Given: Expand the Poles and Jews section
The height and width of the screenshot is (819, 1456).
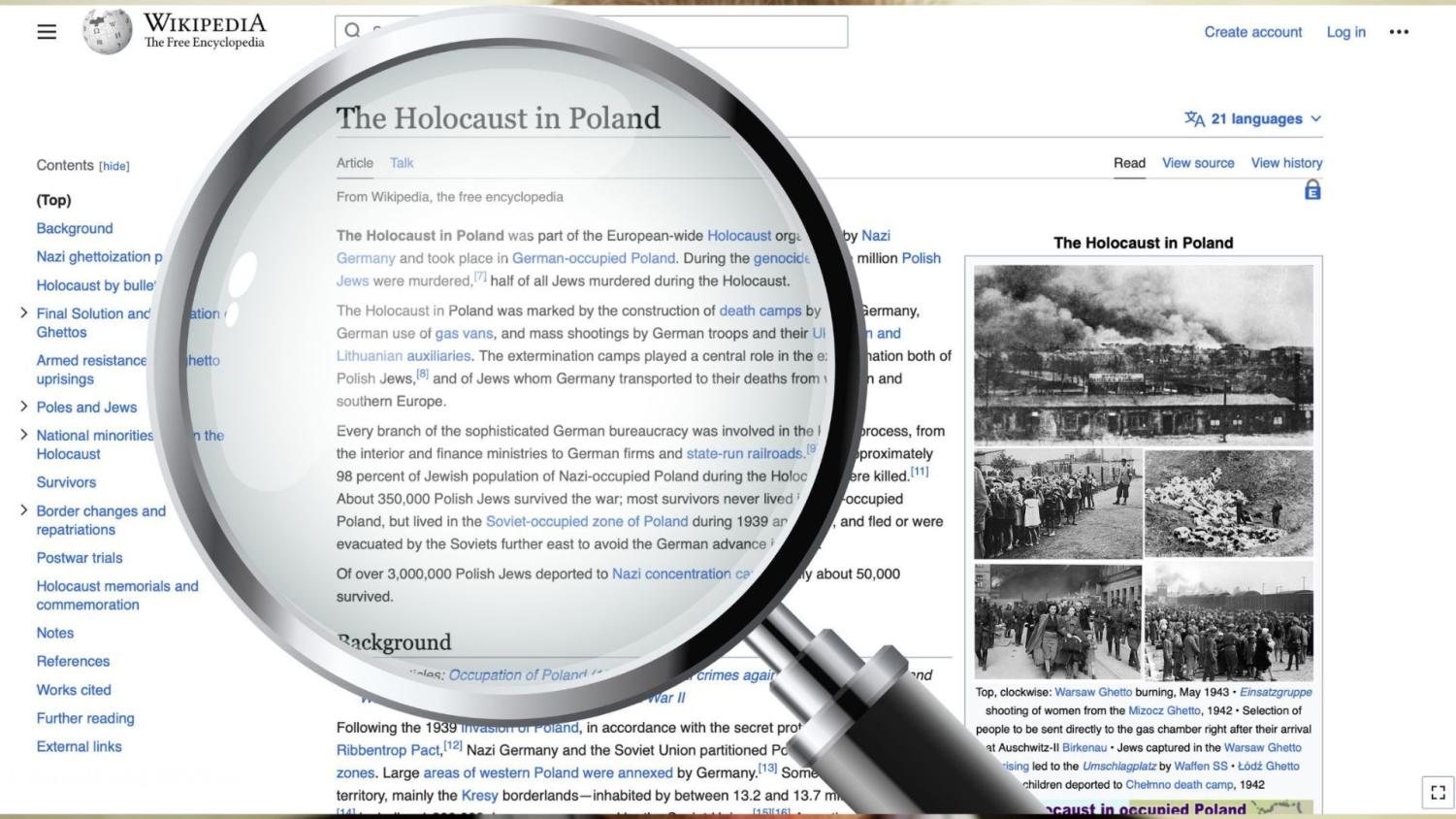Looking at the screenshot, I should click(23, 407).
